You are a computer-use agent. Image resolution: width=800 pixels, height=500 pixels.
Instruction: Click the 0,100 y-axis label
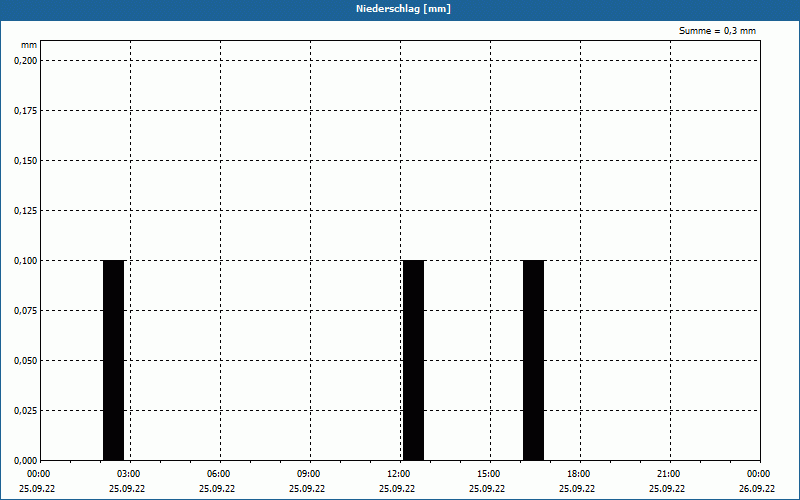coord(26,261)
